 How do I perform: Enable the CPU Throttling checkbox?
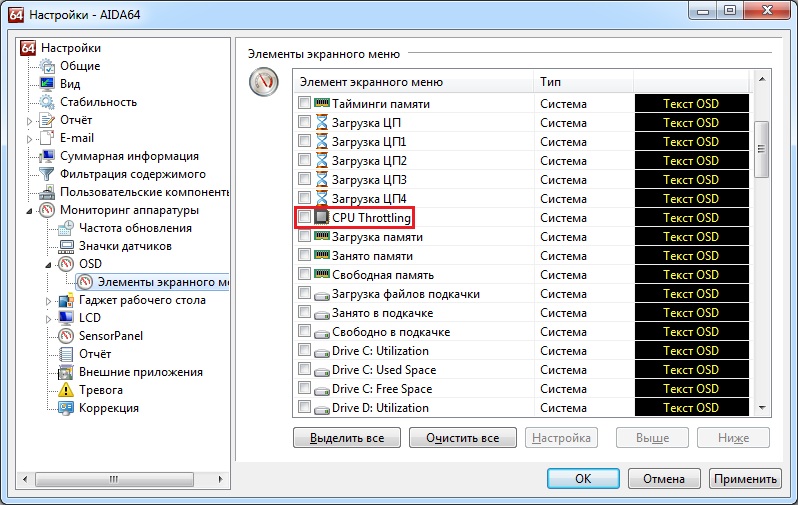click(x=305, y=218)
